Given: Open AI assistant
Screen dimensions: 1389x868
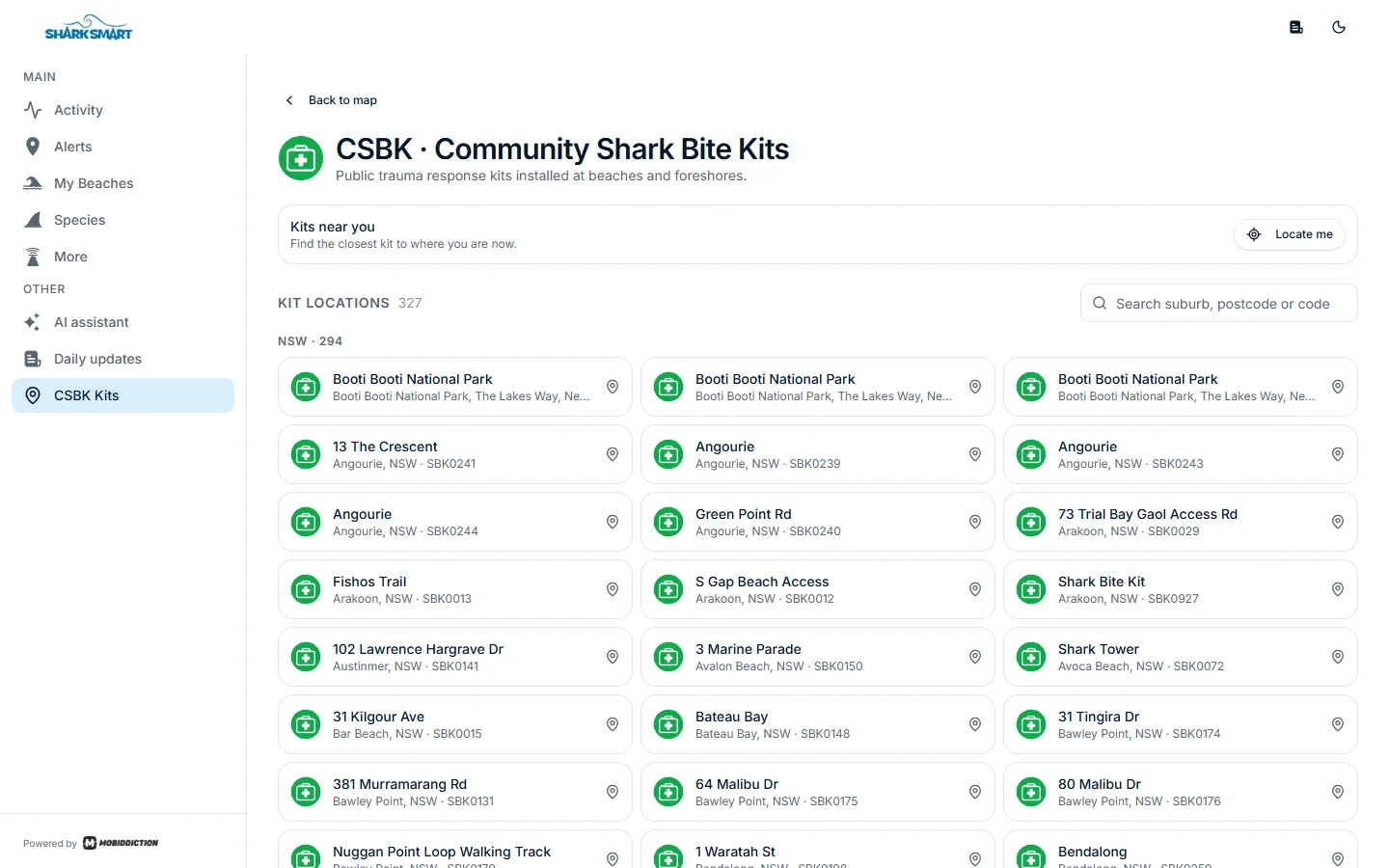Looking at the screenshot, I should (x=123, y=322).
